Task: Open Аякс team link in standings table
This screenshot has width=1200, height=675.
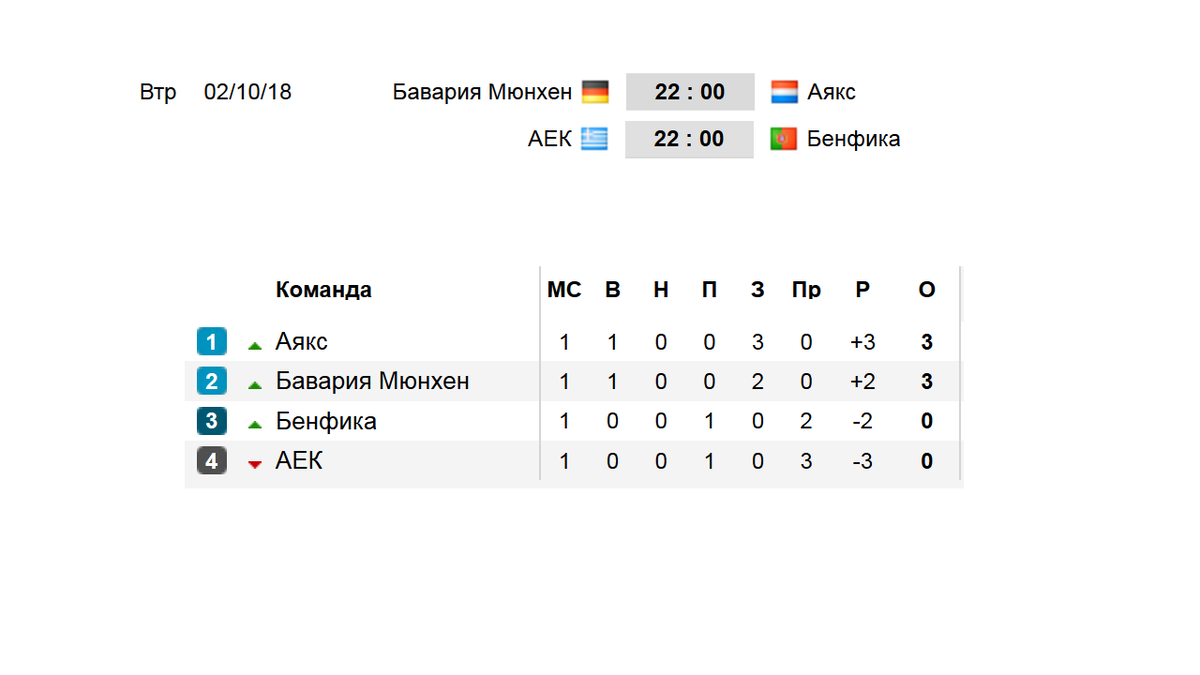Action: pos(302,342)
